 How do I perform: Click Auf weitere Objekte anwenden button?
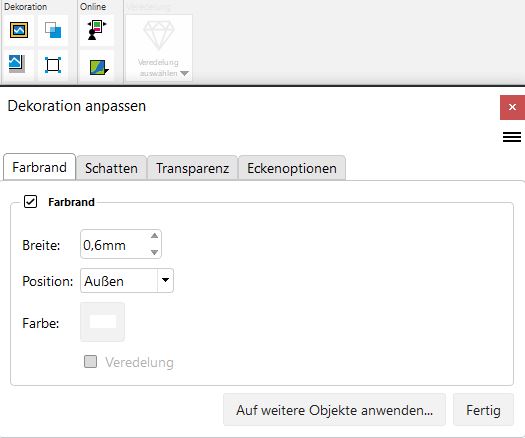(334, 410)
